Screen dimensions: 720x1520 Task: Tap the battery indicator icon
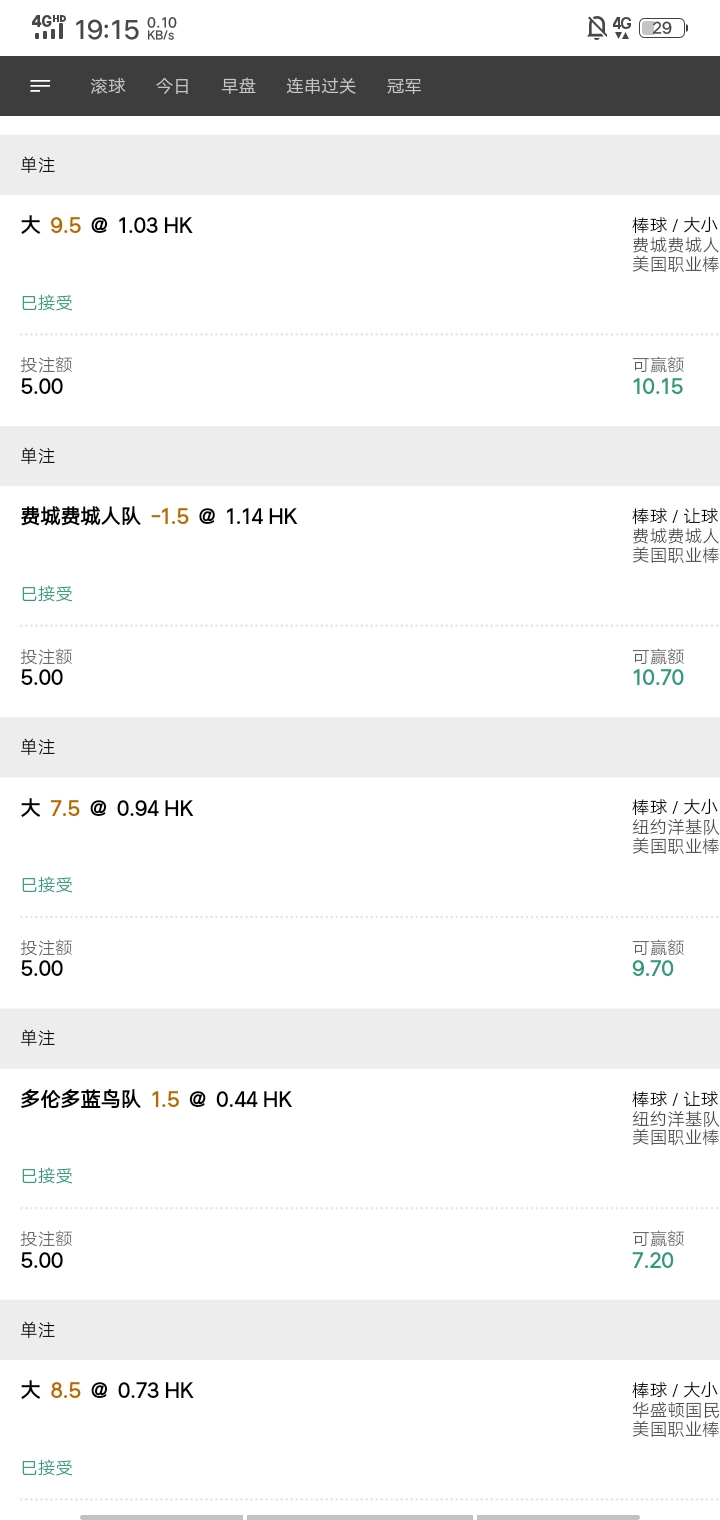663,28
